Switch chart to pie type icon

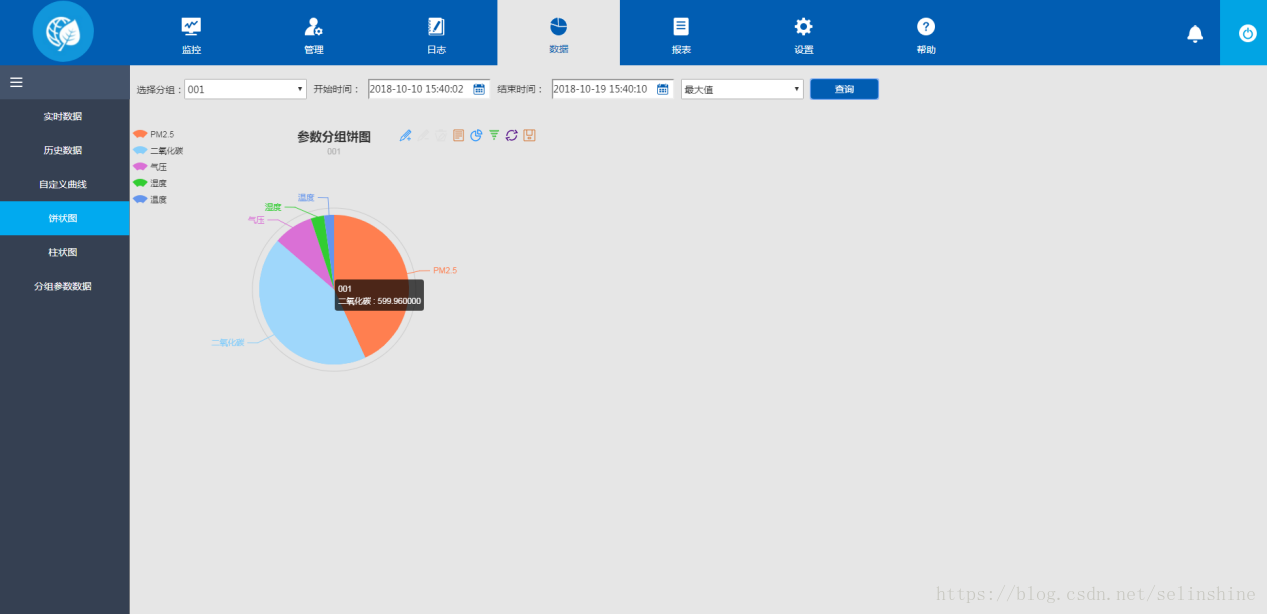click(x=476, y=135)
